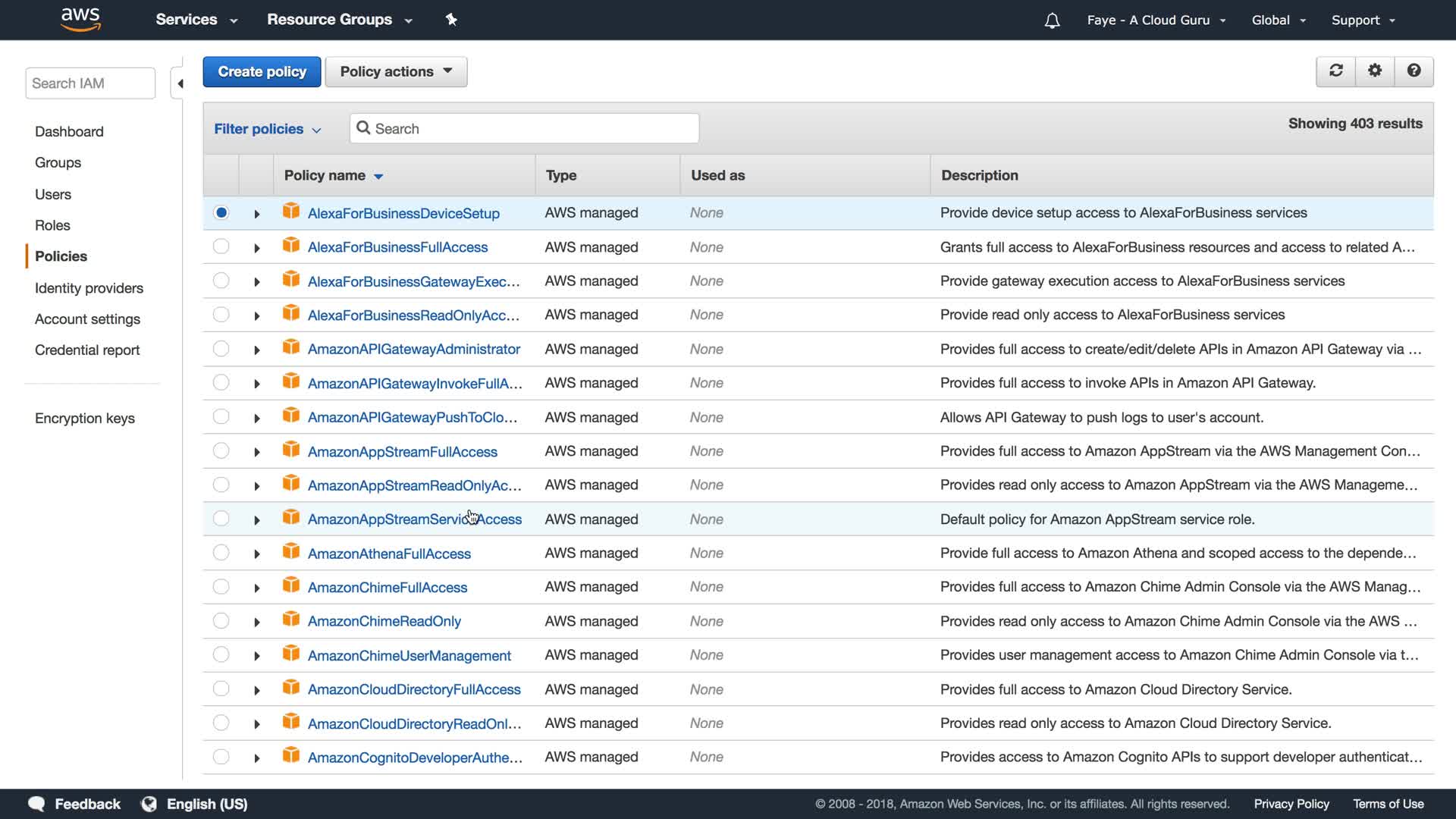
Task: Click the pin shortcuts icon
Action: pyautogui.click(x=451, y=20)
